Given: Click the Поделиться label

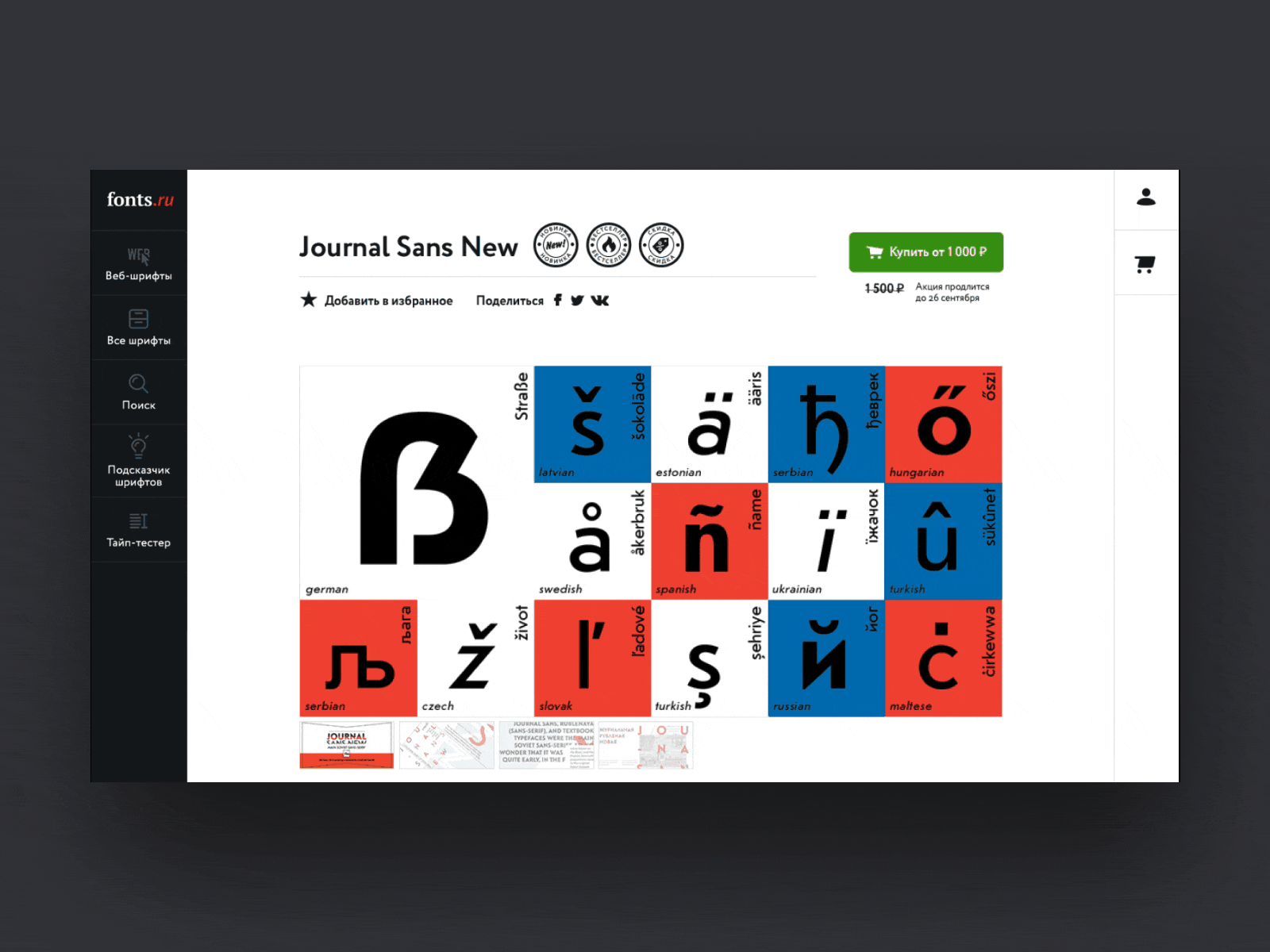Looking at the screenshot, I should (x=510, y=301).
